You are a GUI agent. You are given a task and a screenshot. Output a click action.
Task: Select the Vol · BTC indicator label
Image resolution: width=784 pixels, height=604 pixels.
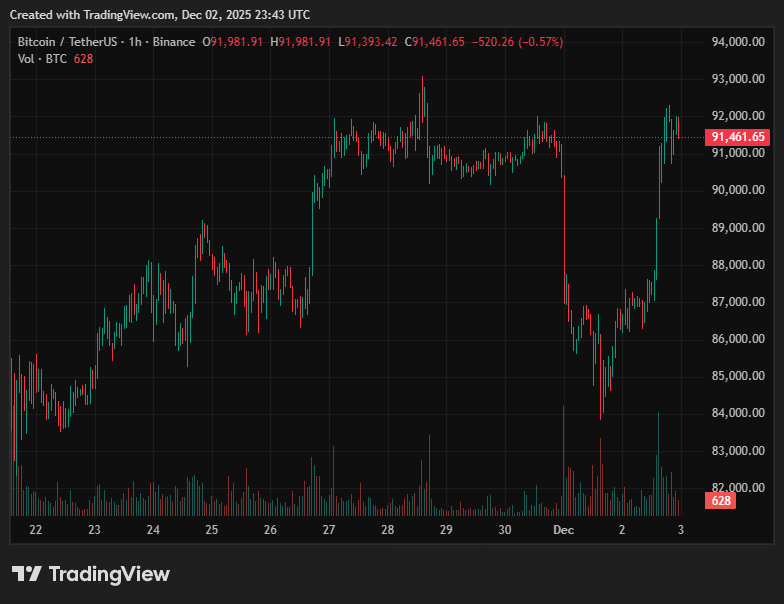(x=42, y=59)
